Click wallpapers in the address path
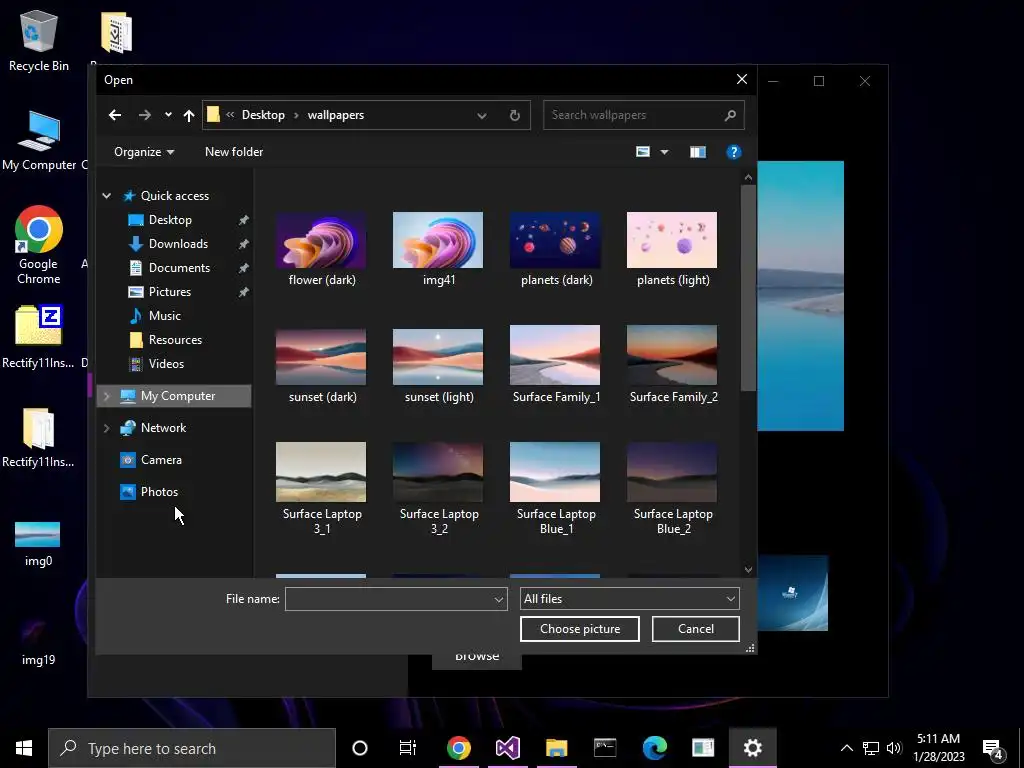 point(336,115)
